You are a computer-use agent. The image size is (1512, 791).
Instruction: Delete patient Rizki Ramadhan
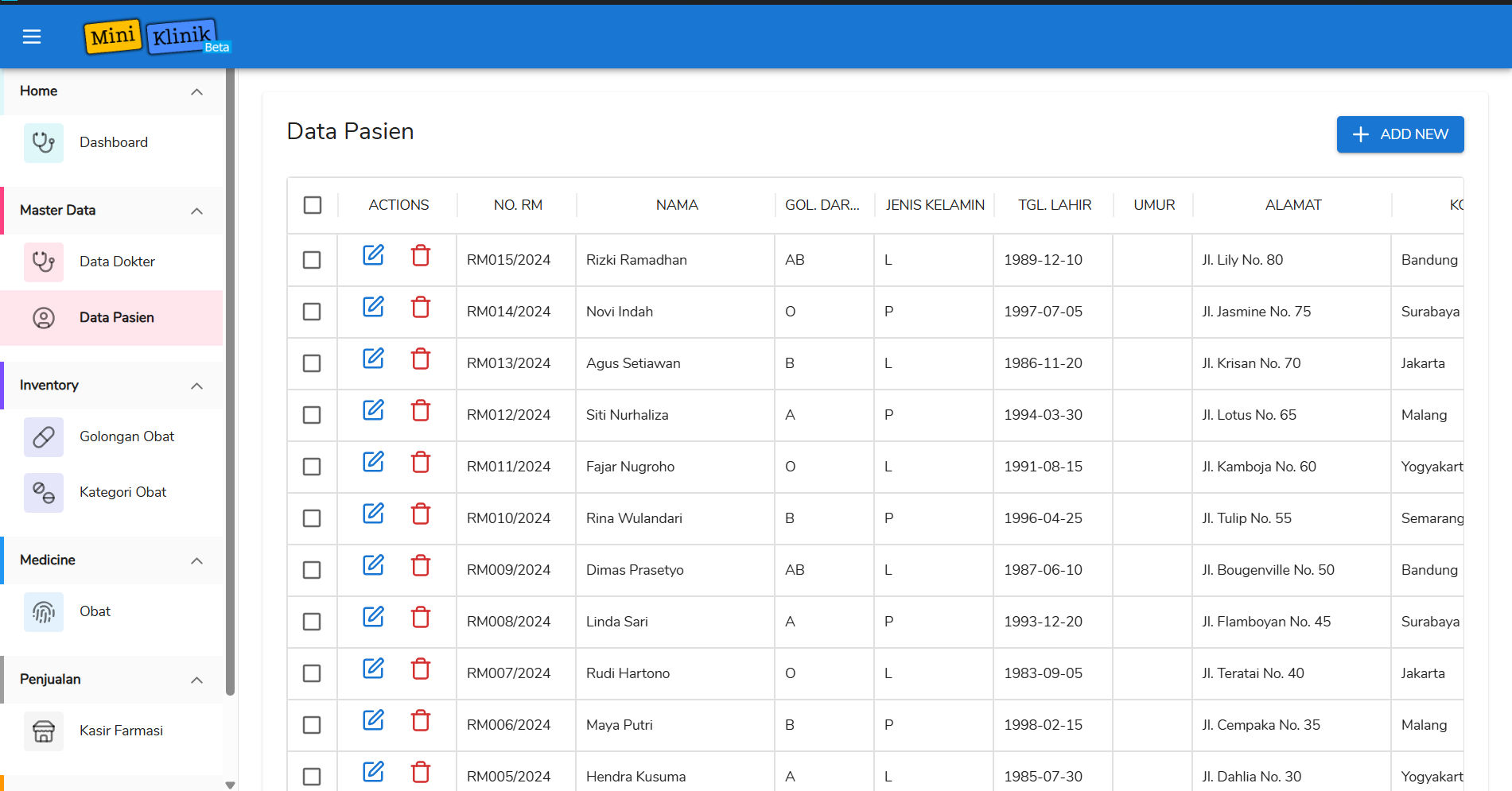pyautogui.click(x=421, y=255)
